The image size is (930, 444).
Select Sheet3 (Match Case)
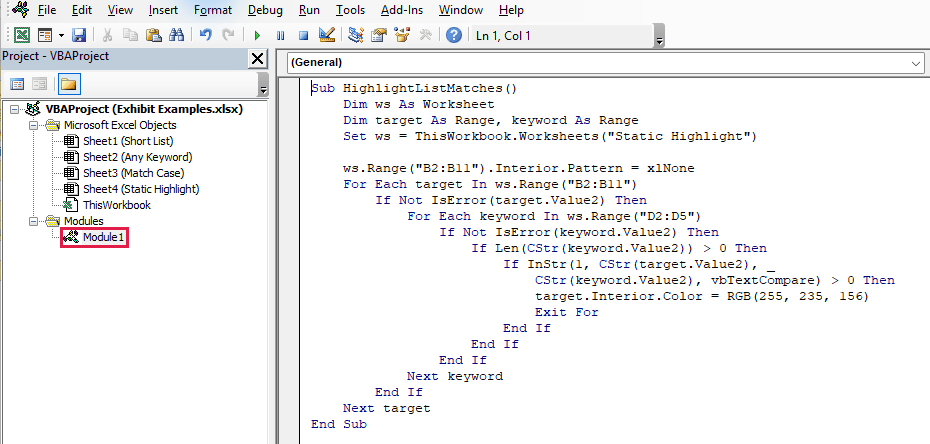[133, 173]
